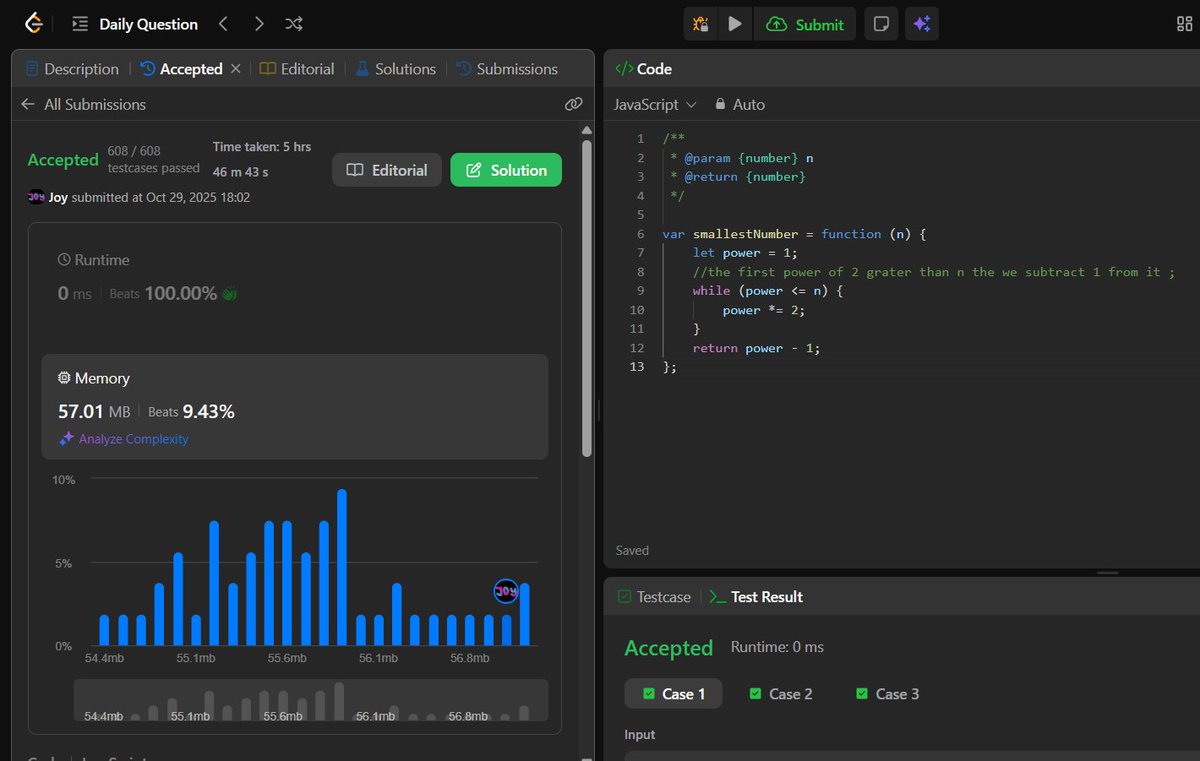
Task: Open the Solutions tab
Action: tap(394, 69)
